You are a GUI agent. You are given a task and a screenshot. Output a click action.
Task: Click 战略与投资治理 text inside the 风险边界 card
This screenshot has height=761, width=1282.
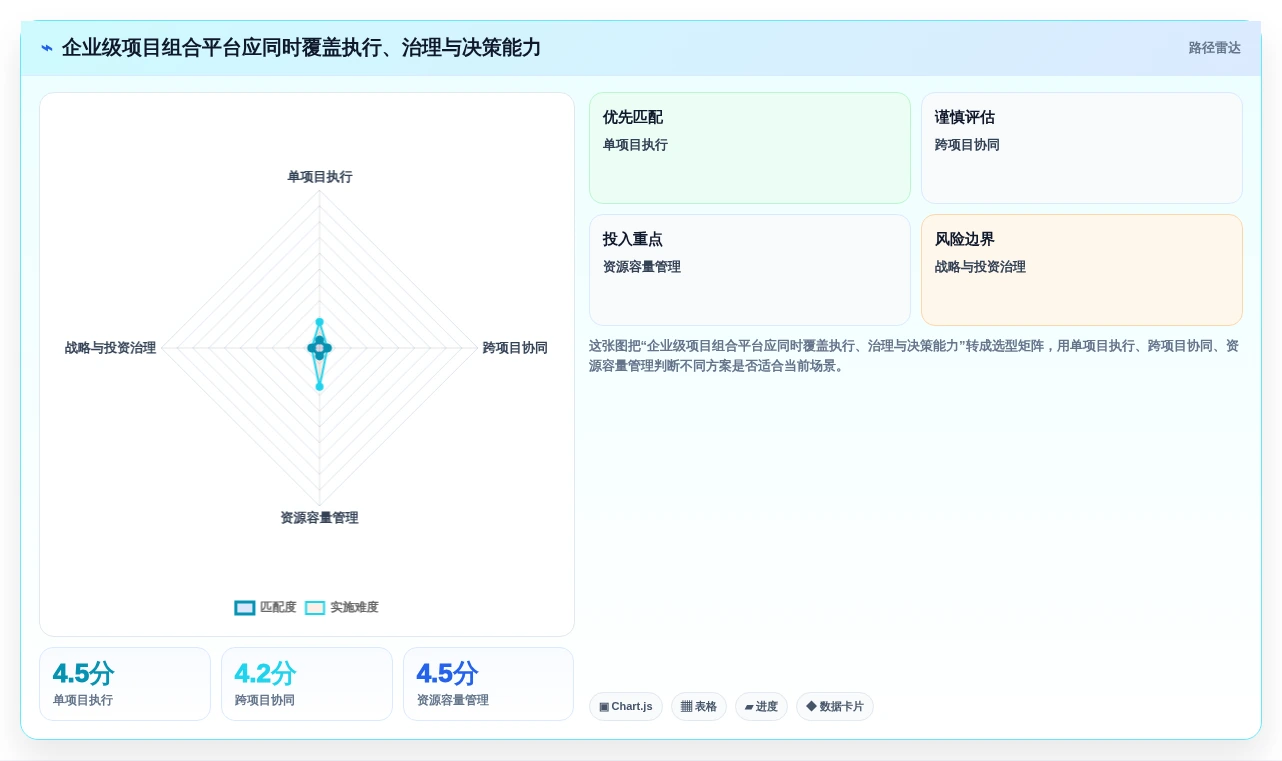[x=980, y=267]
